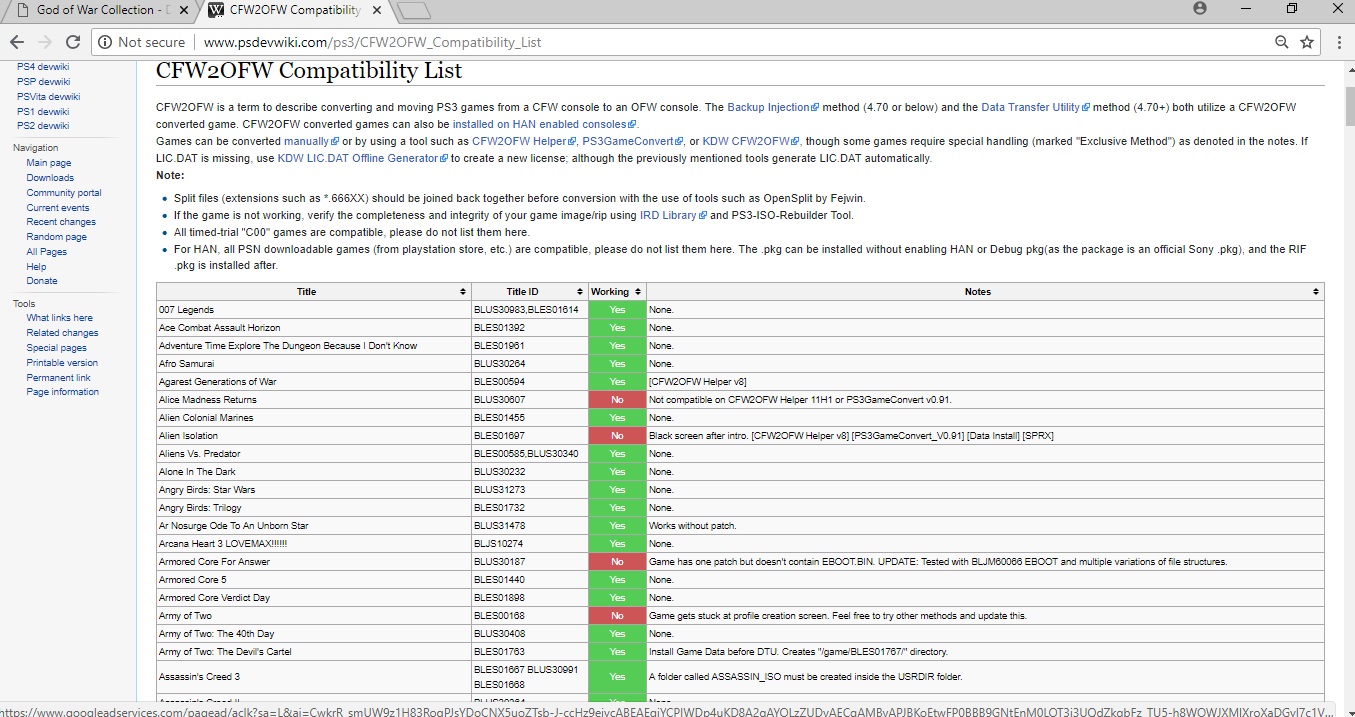Open Donate in the sidebar
Screen dimensions: 1355x717
(42, 281)
